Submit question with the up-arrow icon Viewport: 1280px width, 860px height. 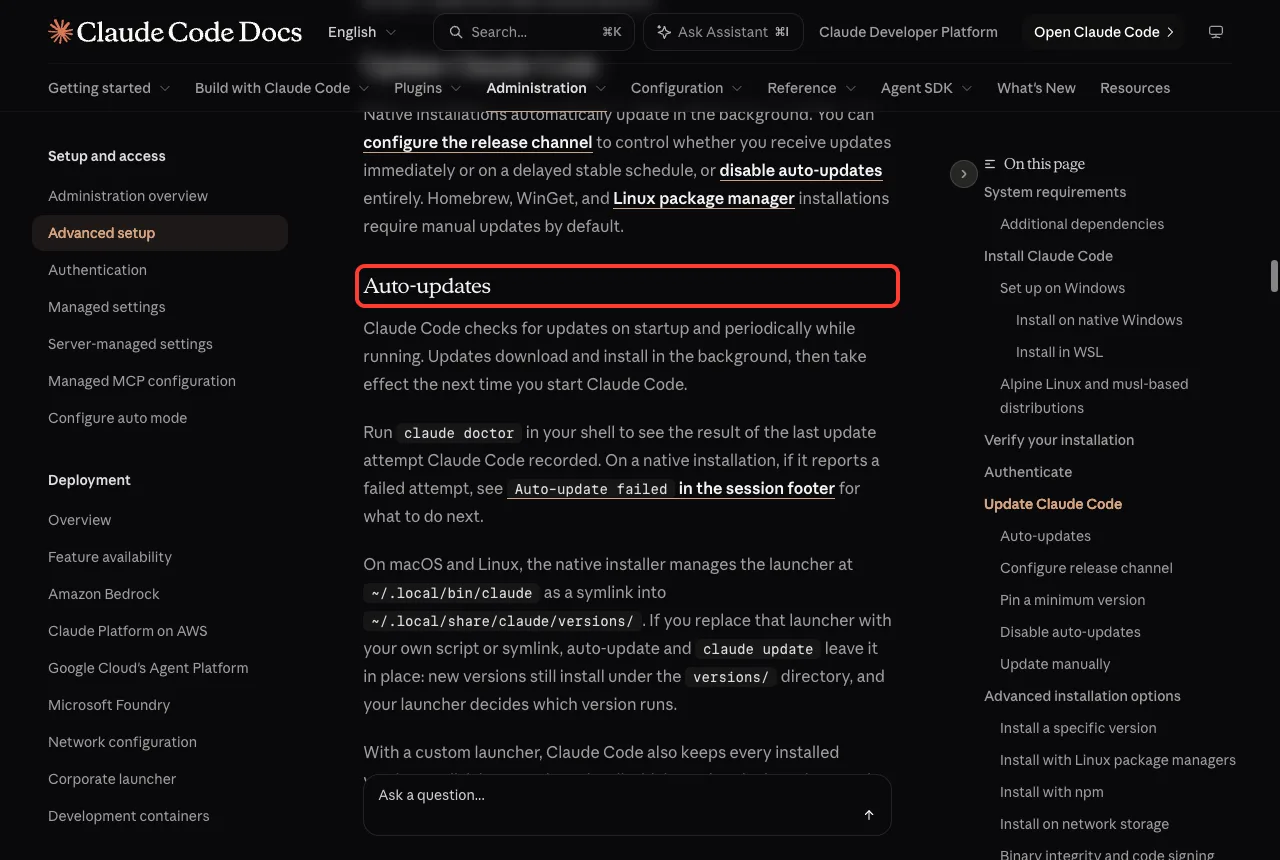(869, 815)
